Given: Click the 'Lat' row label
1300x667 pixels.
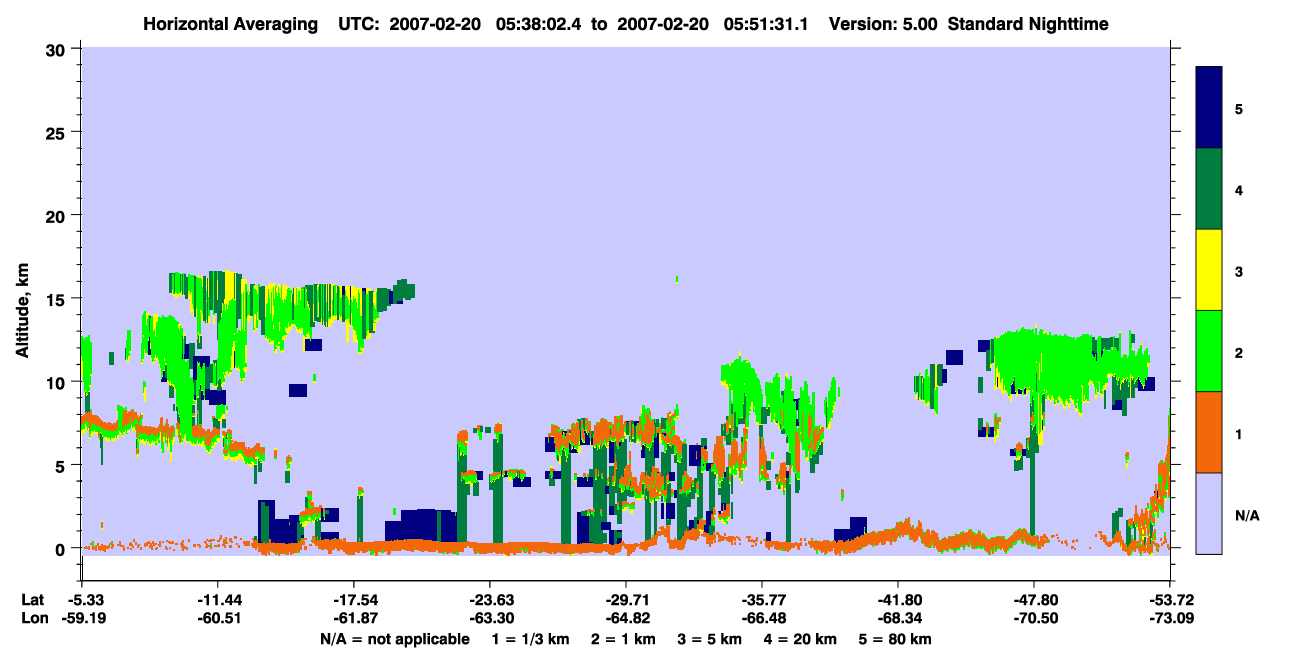Looking at the screenshot, I should coord(31,600).
